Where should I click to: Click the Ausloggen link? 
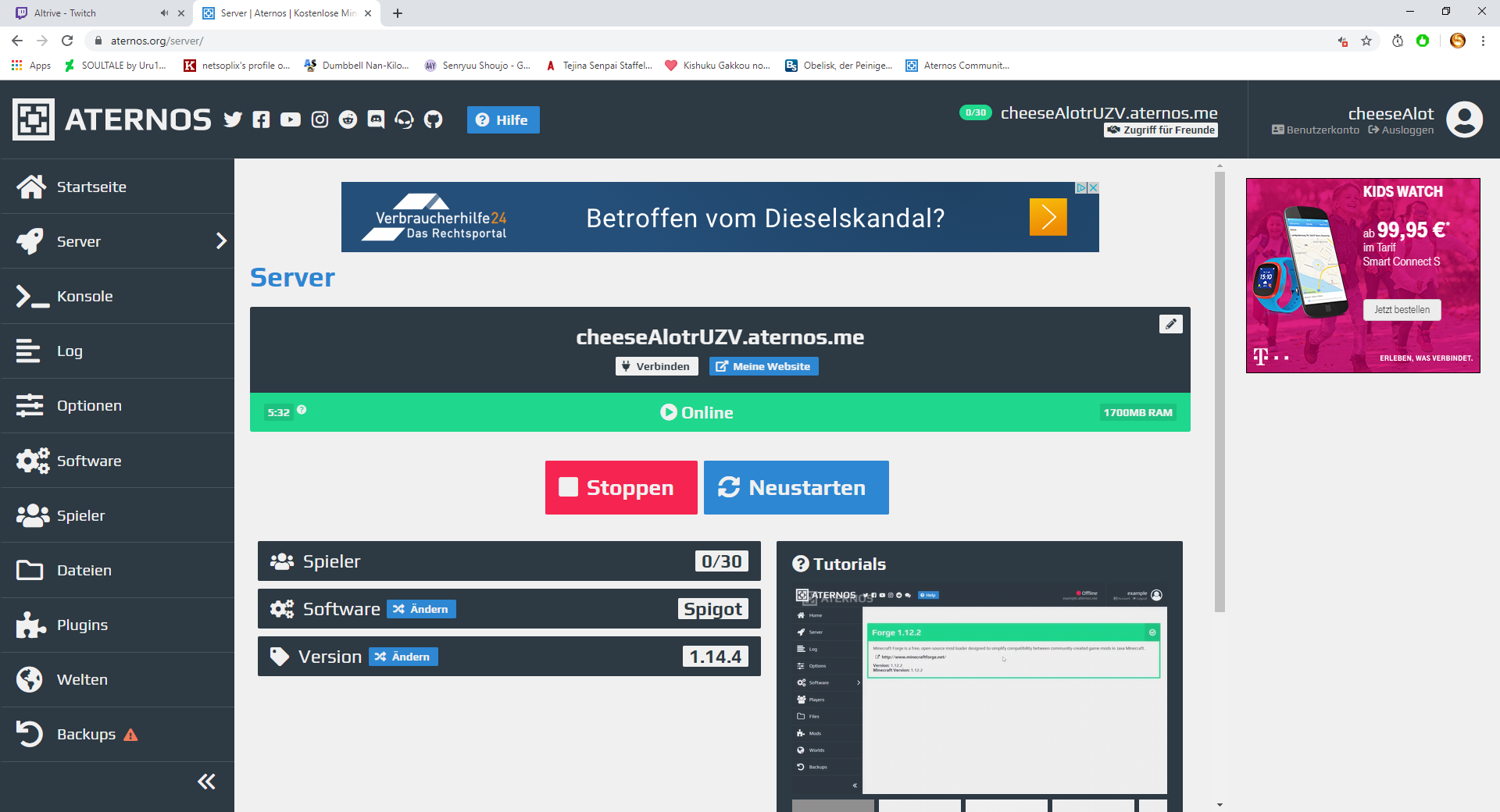pyautogui.click(x=1401, y=130)
